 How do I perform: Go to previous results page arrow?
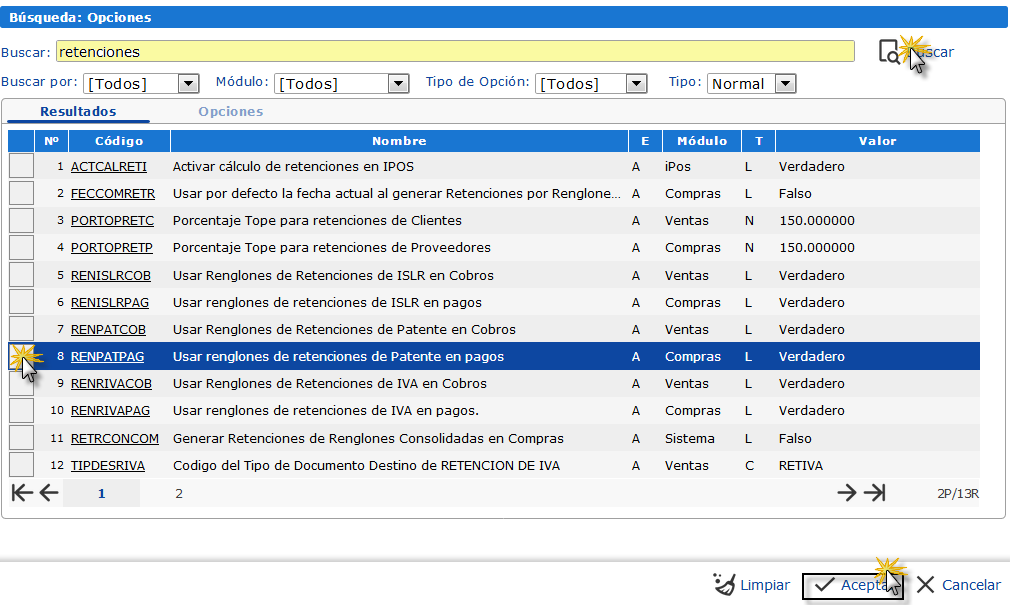[48, 492]
